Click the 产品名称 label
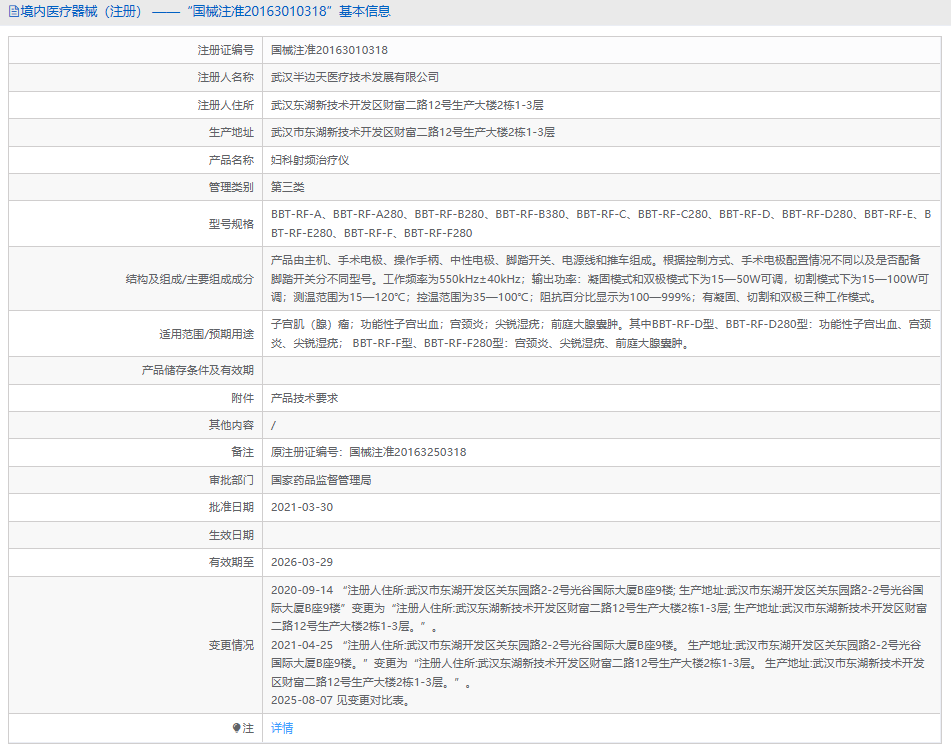The width and height of the screenshot is (951, 752). pyautogui.click(x=231, y=160)
